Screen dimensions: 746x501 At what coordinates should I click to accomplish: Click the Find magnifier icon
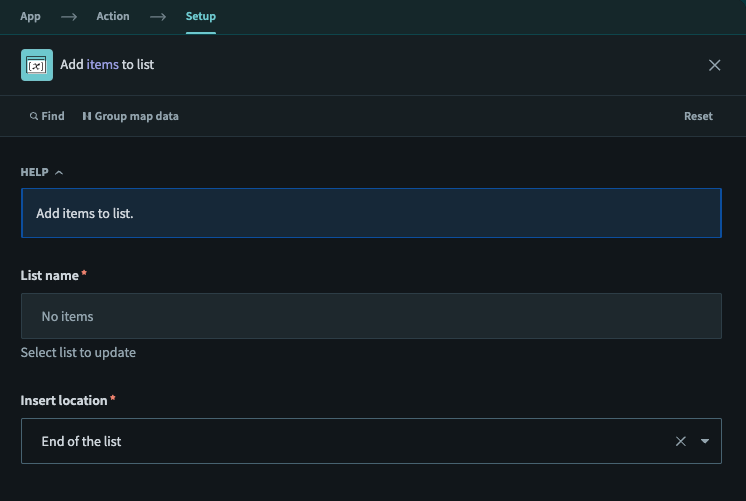click(34, 117)
